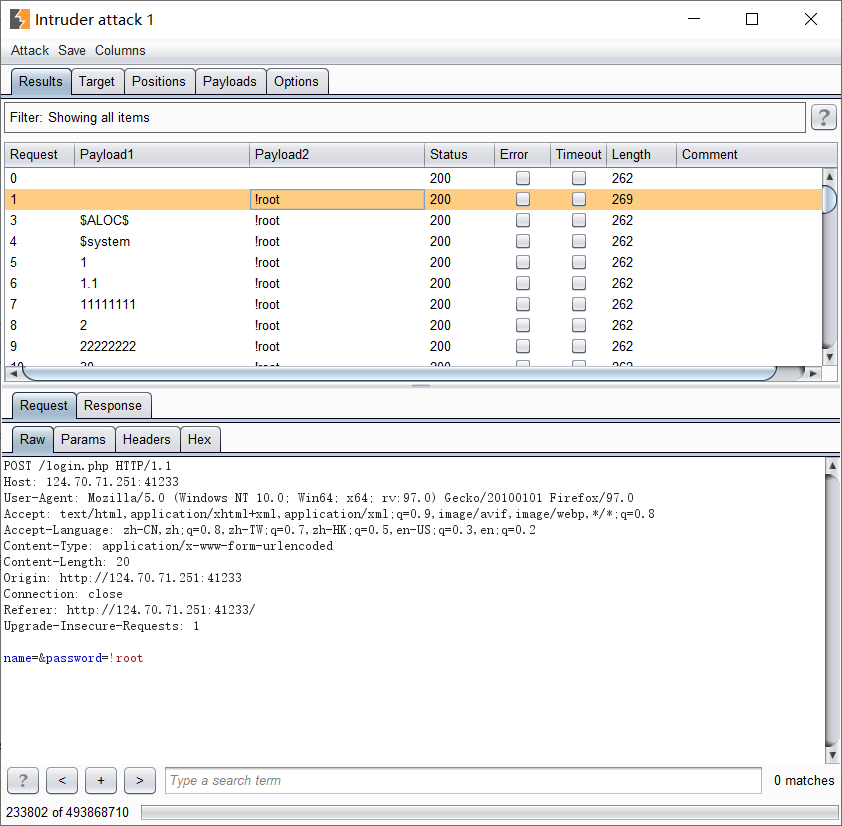Toggle Timeout checkbox for 11111111 row
842x826 pixels.
point(579,304)
